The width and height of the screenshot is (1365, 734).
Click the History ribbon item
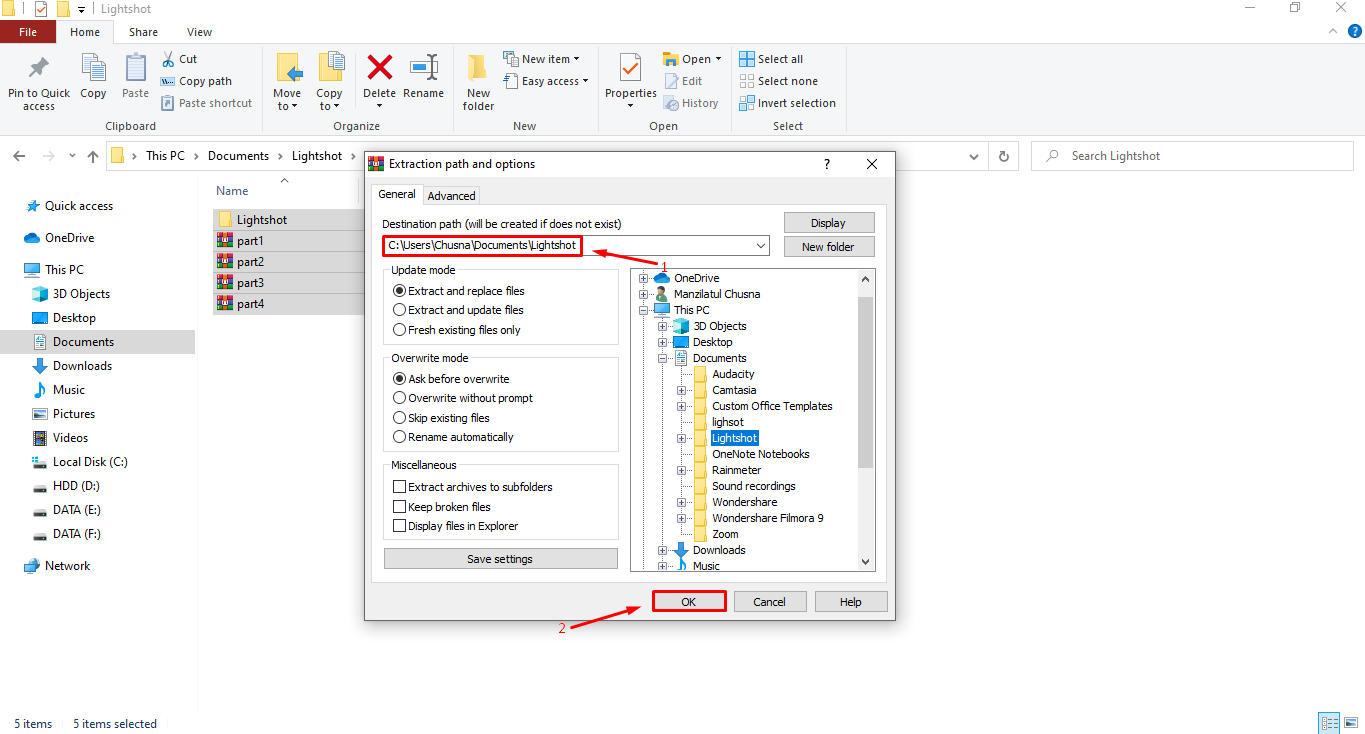(690, 103)
